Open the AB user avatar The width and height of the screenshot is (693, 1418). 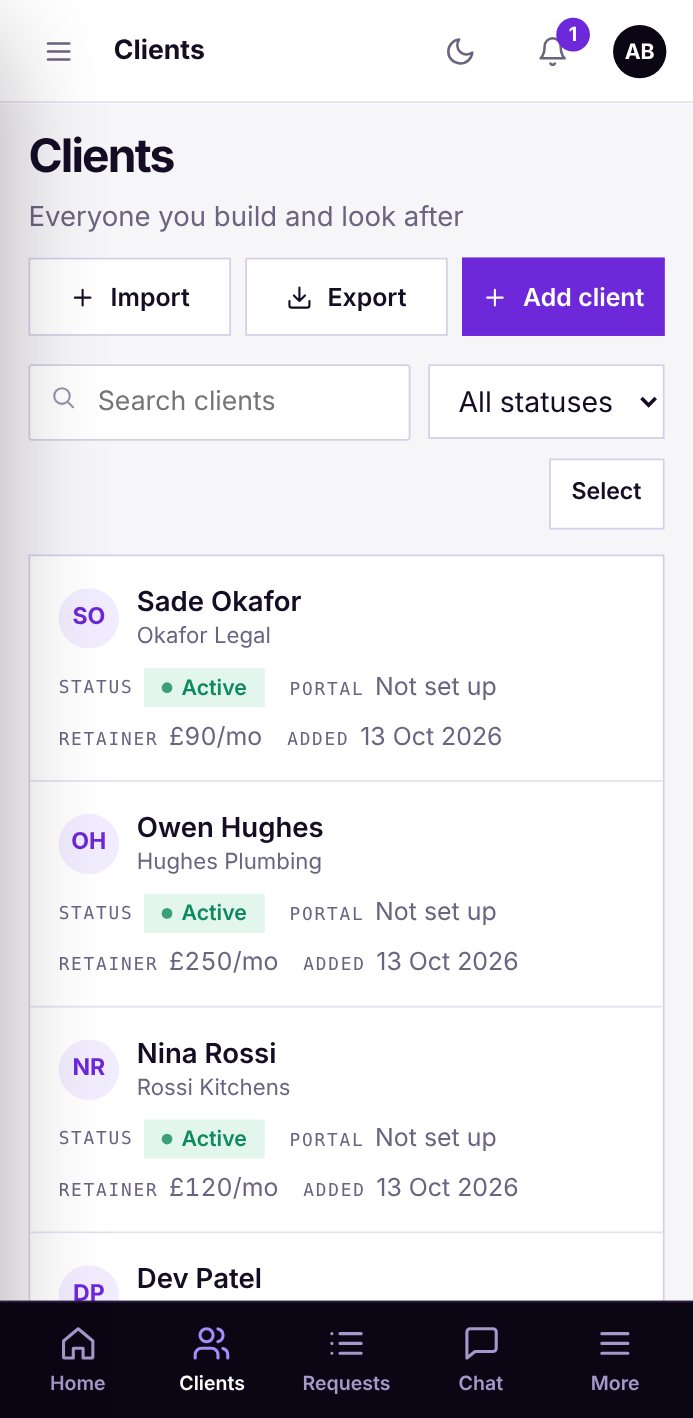click(639, 51)
